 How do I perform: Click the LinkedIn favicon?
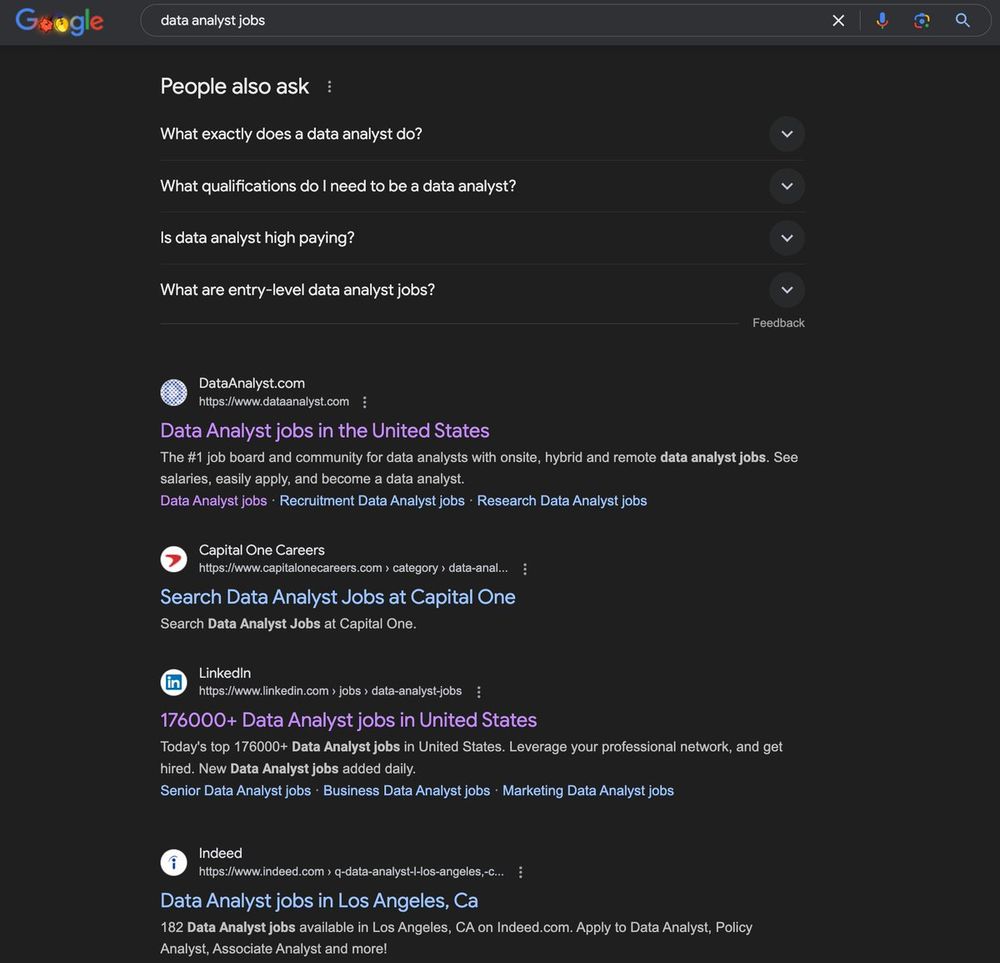point(173,682)
